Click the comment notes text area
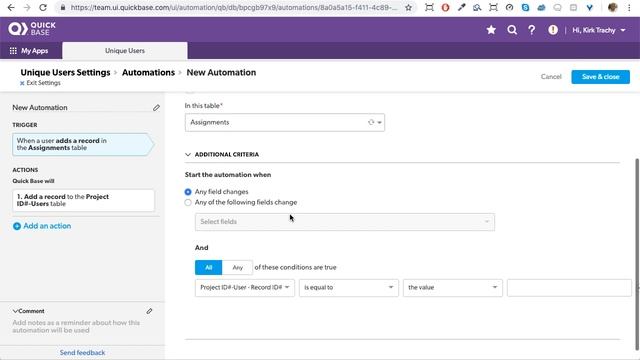 pos(76,327)
